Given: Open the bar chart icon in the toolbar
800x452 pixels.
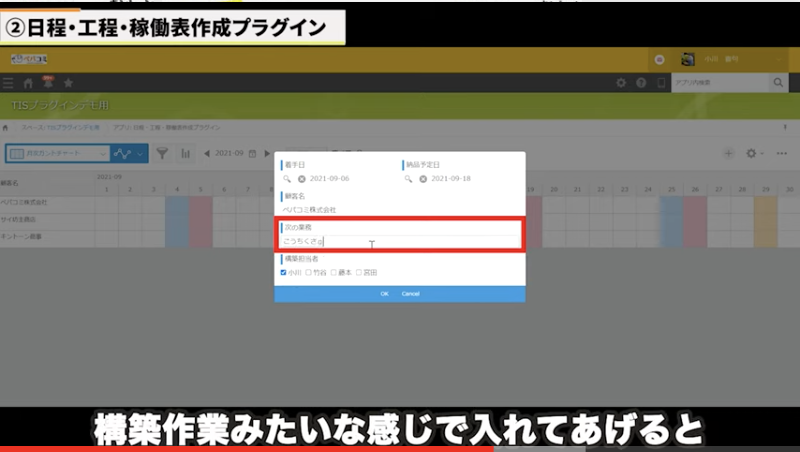Looking at the screenshot, I should [186, 153].
